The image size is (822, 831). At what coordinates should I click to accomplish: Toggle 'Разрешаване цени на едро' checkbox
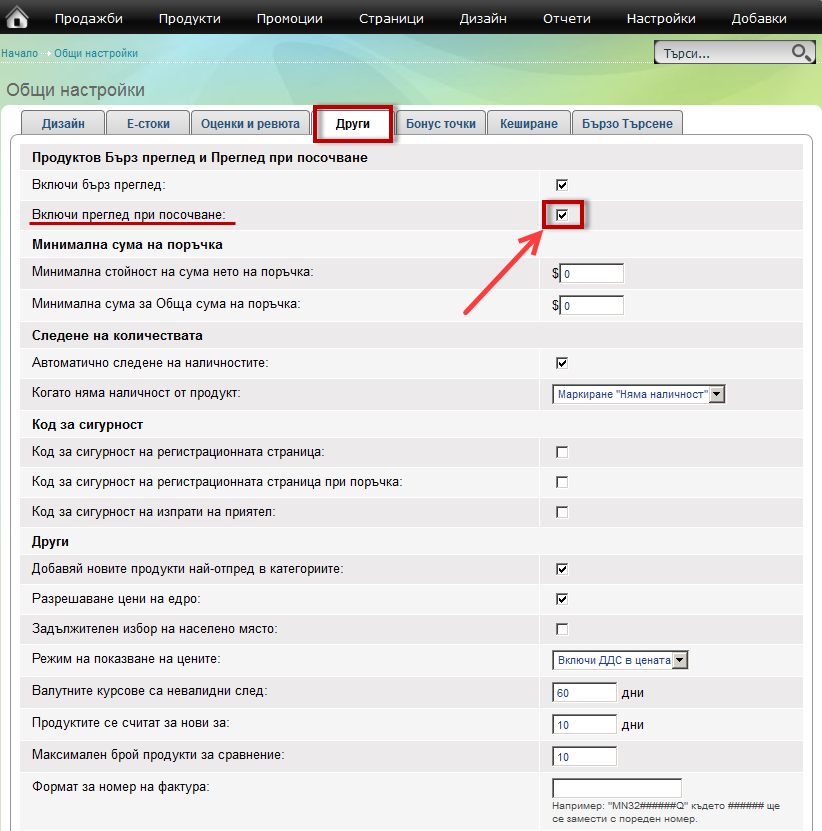562,599
